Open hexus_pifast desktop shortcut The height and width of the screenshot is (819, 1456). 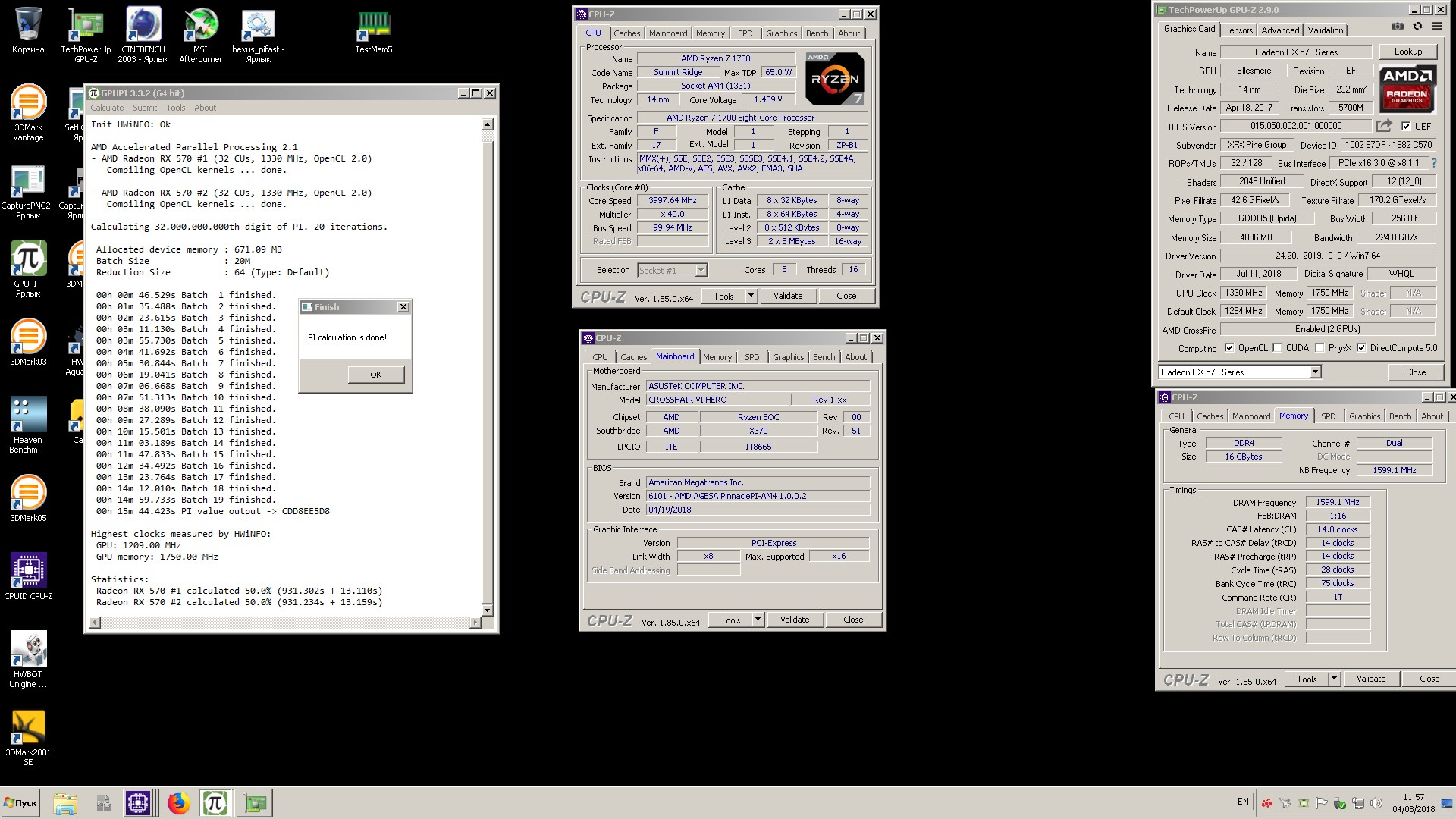coord(259,35)
